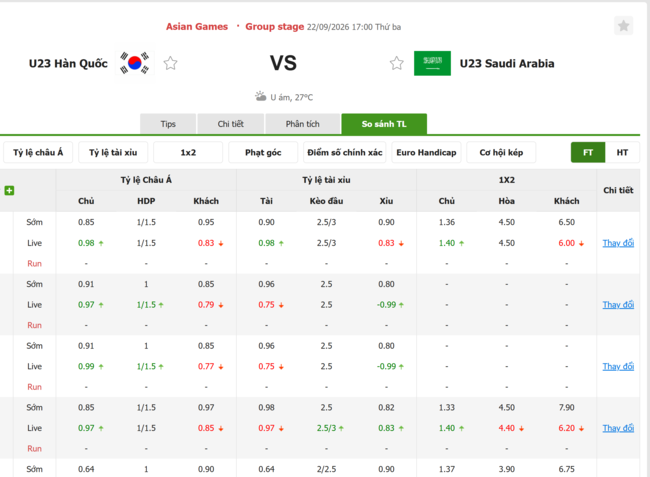The height and width of the screenshot is (477, 650).
Task: Switch to HT half-time odds
Action: click(x=622, y=153)
